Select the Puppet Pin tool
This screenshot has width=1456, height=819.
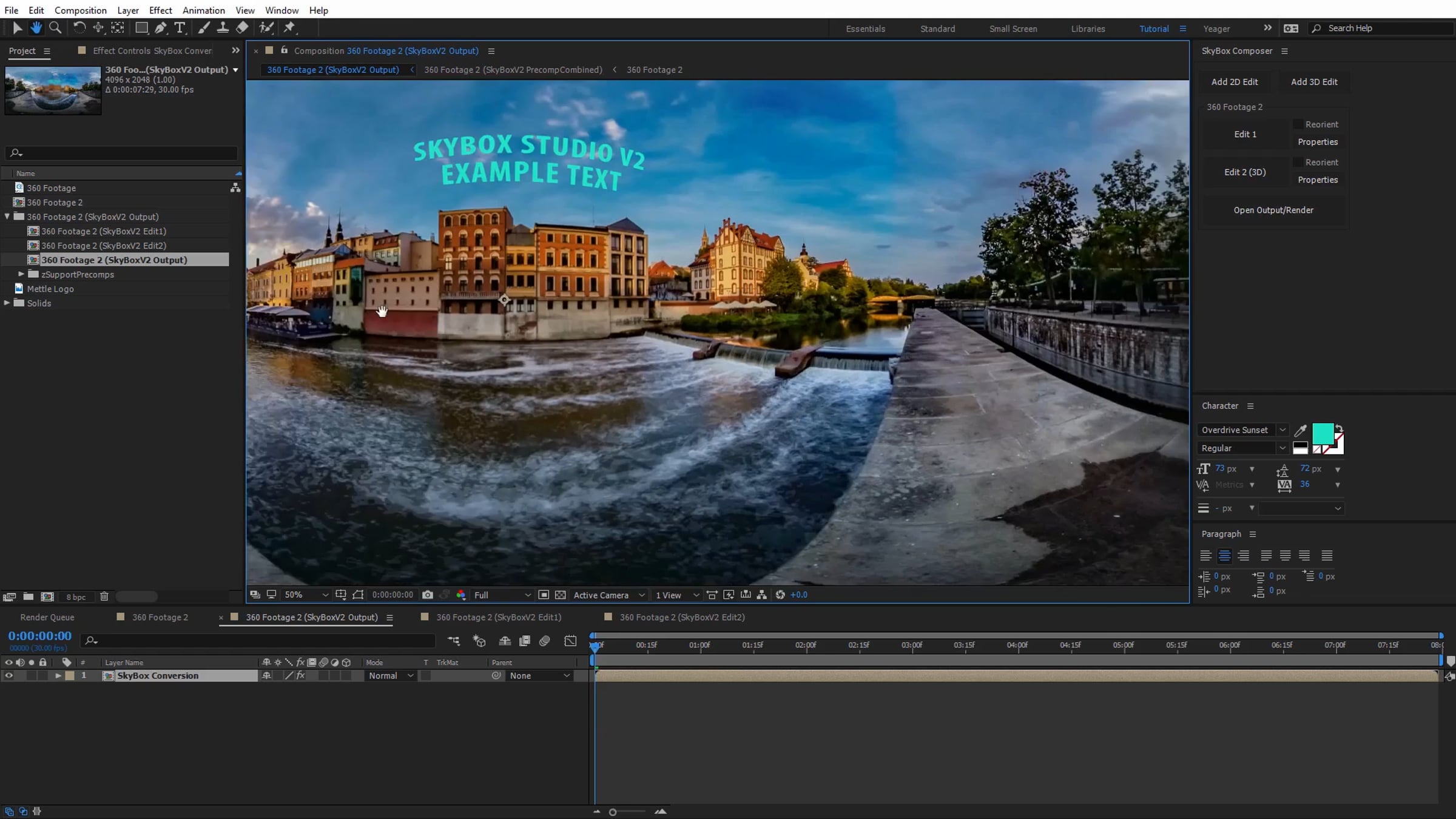point(289,28)
